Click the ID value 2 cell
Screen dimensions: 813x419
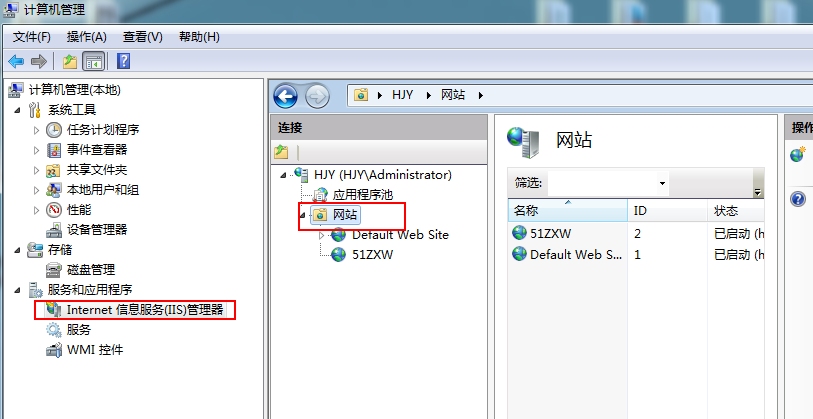(637, 234)
